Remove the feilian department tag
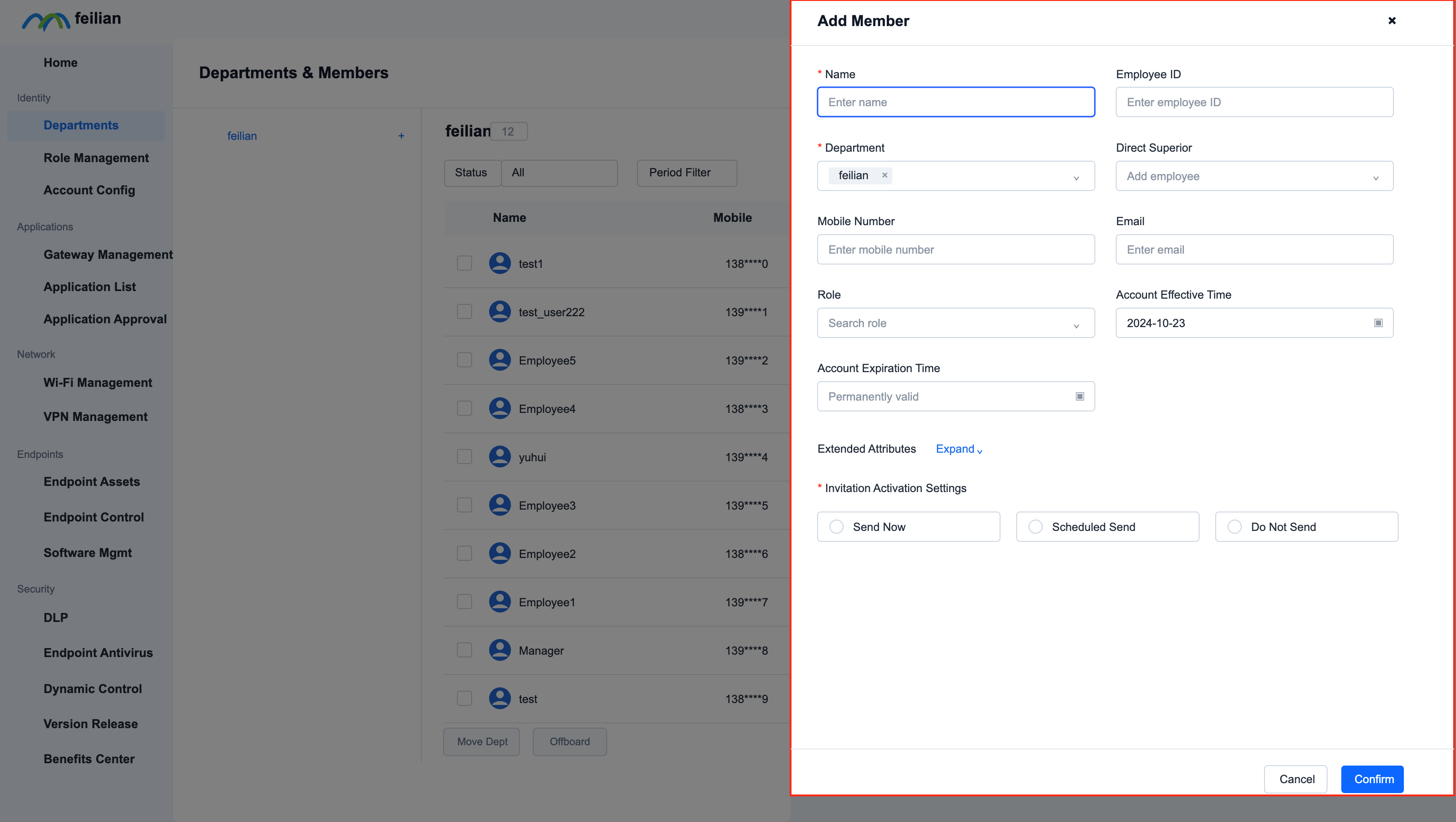 (884, 175)
